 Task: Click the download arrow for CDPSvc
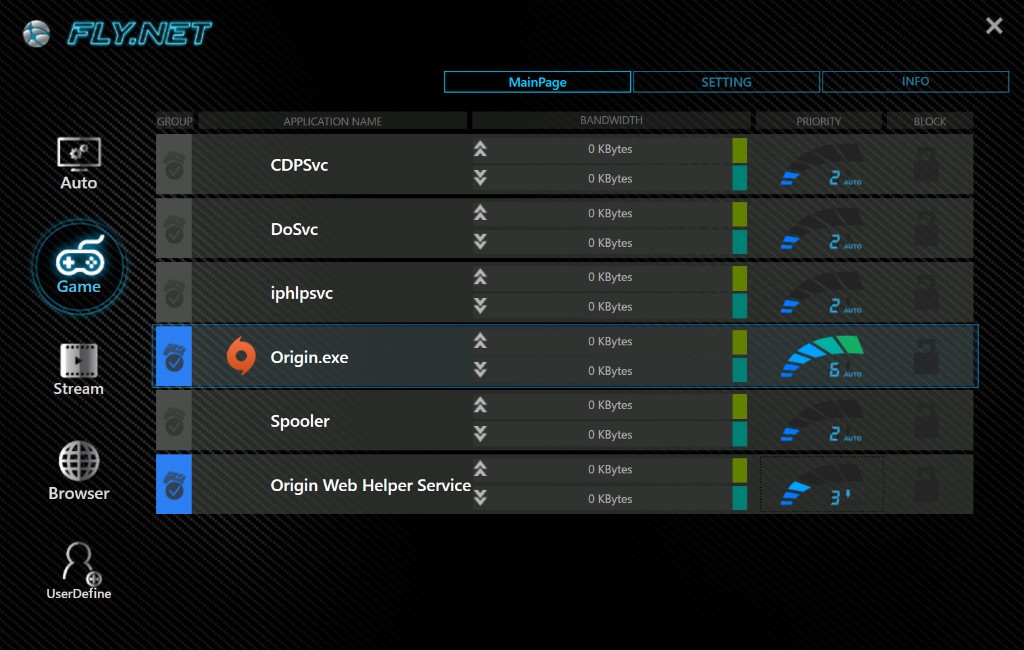(480, 178)
